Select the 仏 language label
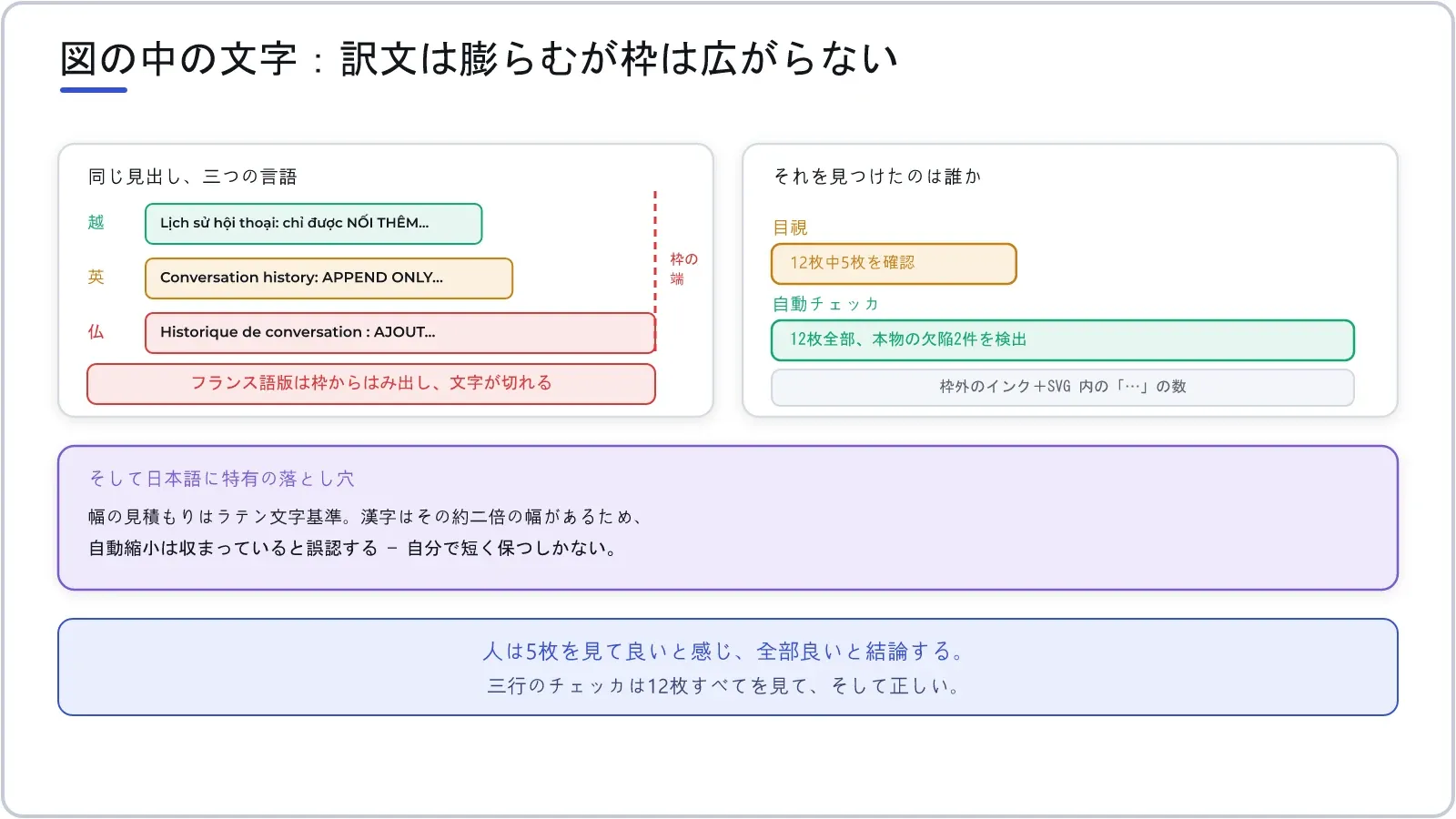This screenshot has width=1456, height=819. [96, 332]
